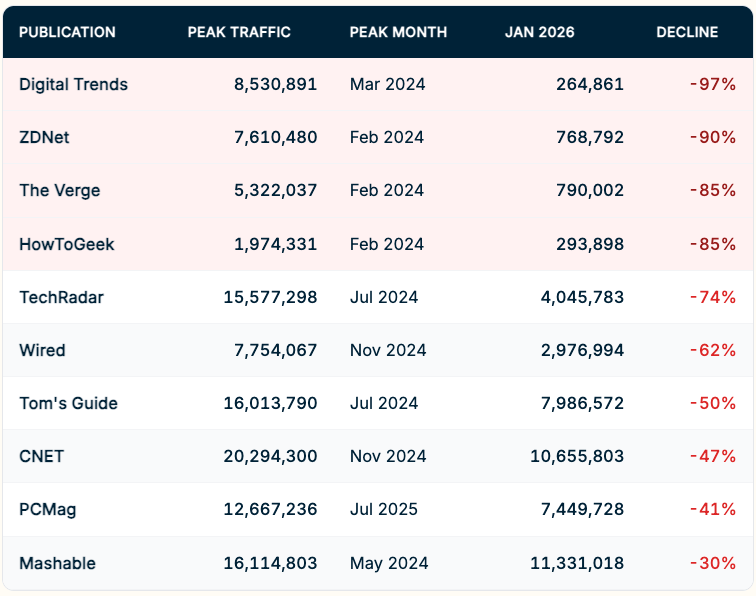Click the -97% decline value
The width and height of the screenshot is (756, 596).
click(x=712, y=84)
